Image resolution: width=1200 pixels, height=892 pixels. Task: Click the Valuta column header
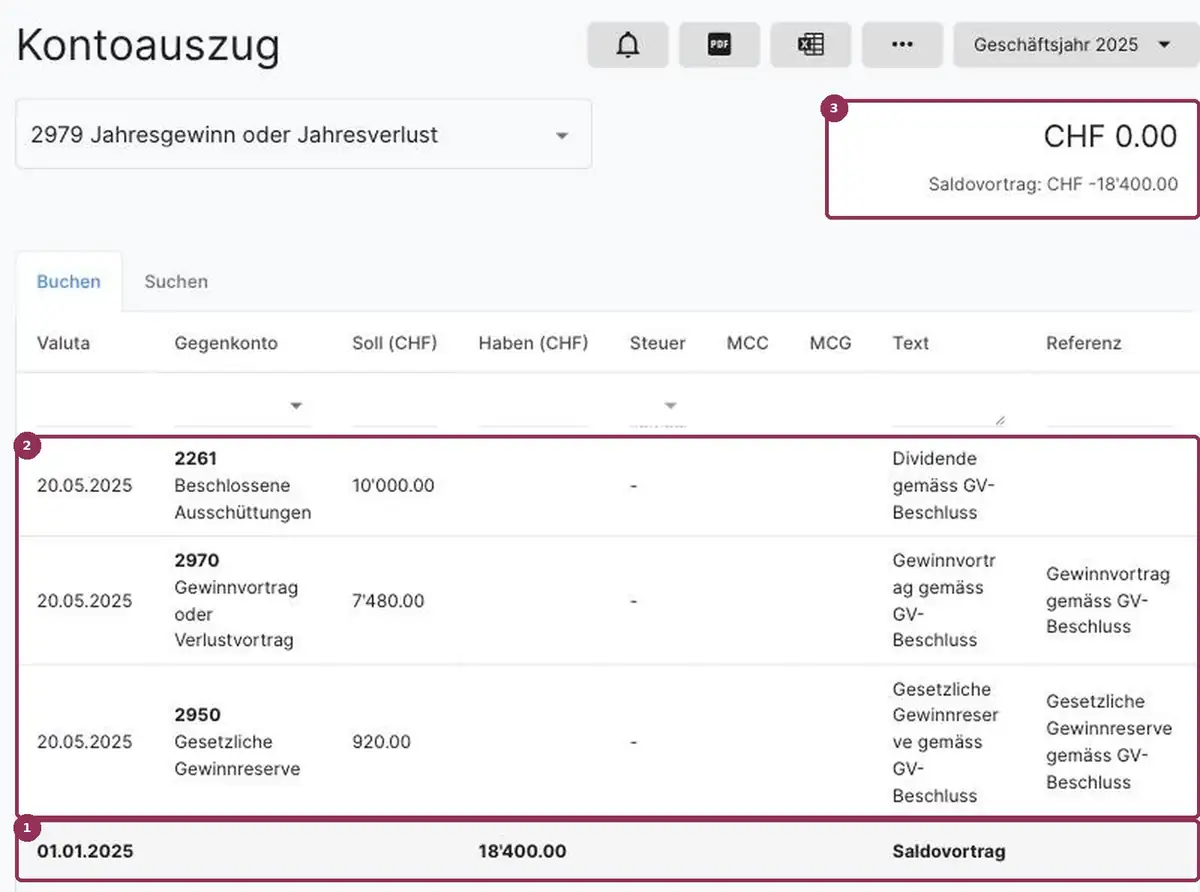click(x=63, y=343)
